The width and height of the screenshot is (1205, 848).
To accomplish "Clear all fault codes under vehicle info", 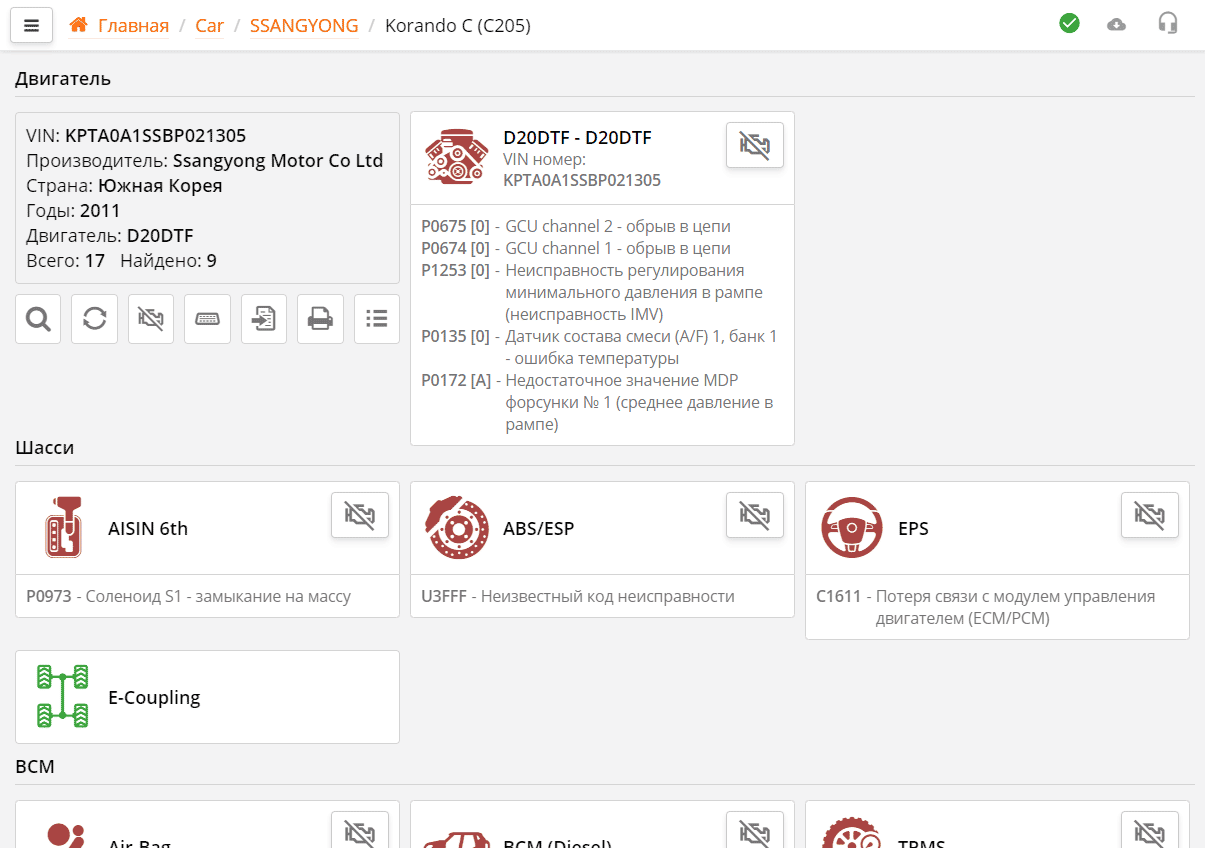I will coord(151,319).
